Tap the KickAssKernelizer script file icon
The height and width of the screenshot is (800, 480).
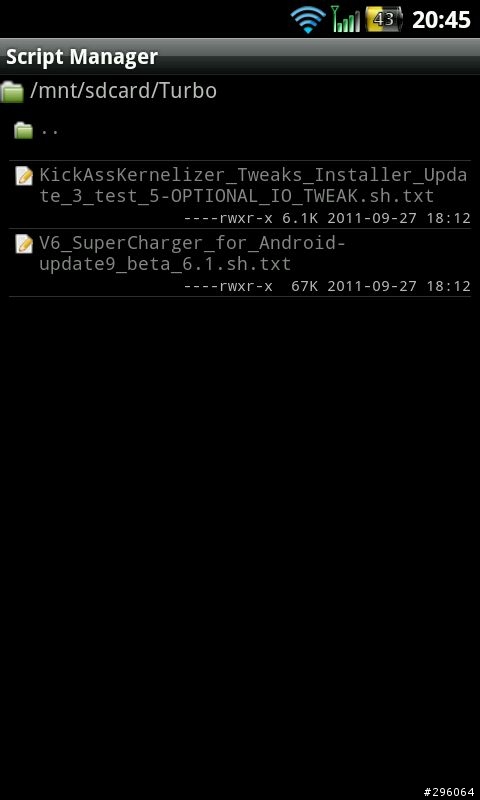point(24,176)
